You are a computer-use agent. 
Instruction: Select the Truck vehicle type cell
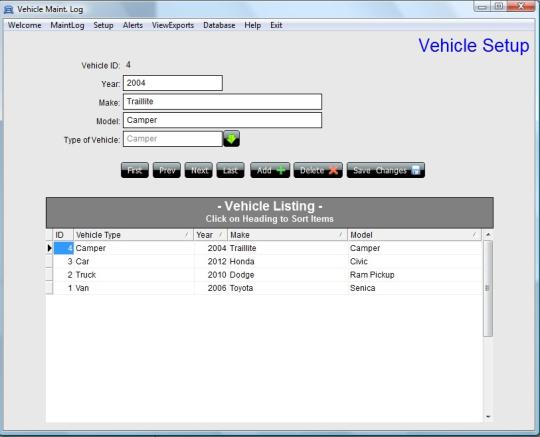(134, 275)
